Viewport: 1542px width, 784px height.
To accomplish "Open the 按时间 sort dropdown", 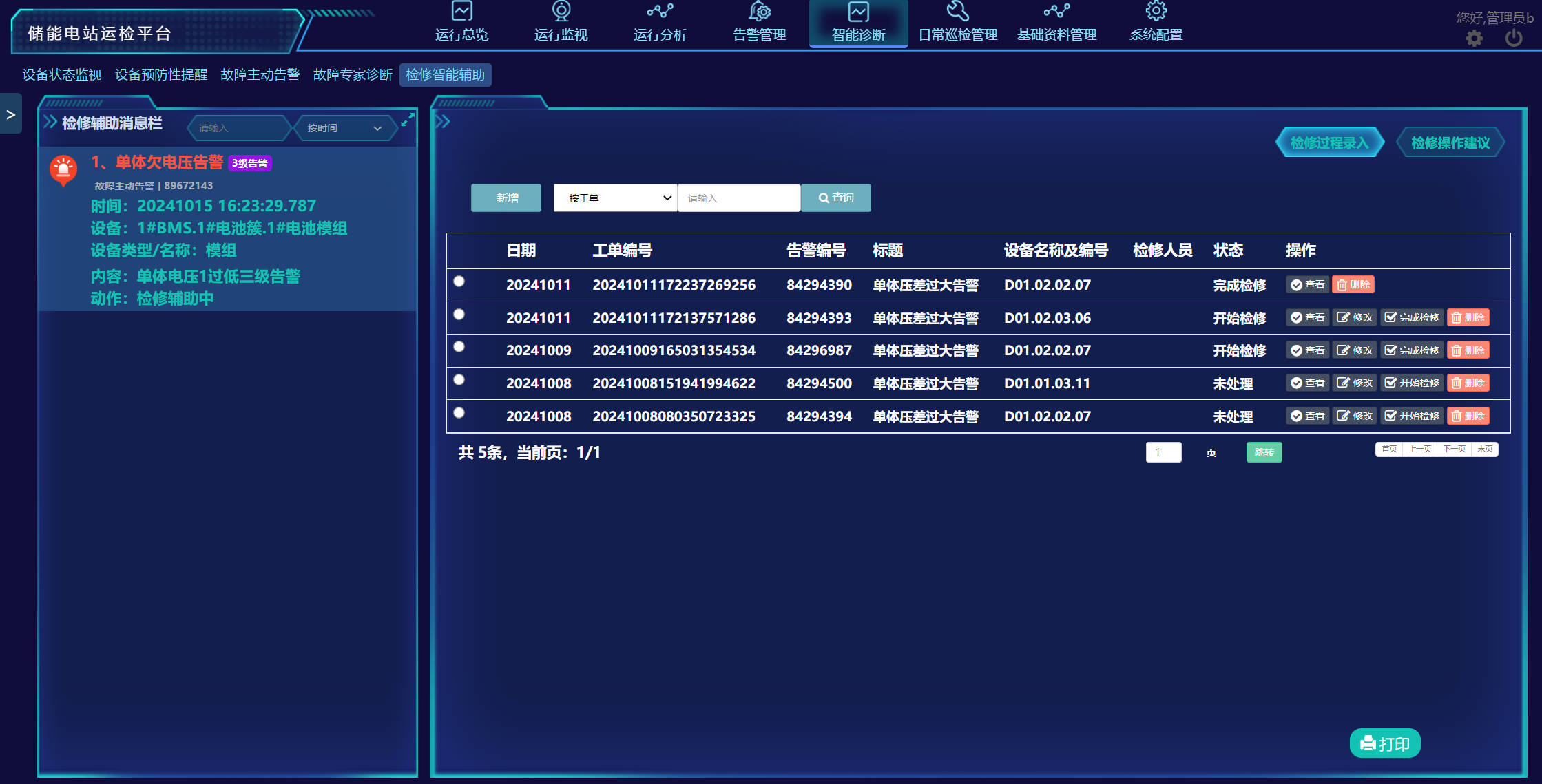I will point(344,128).
